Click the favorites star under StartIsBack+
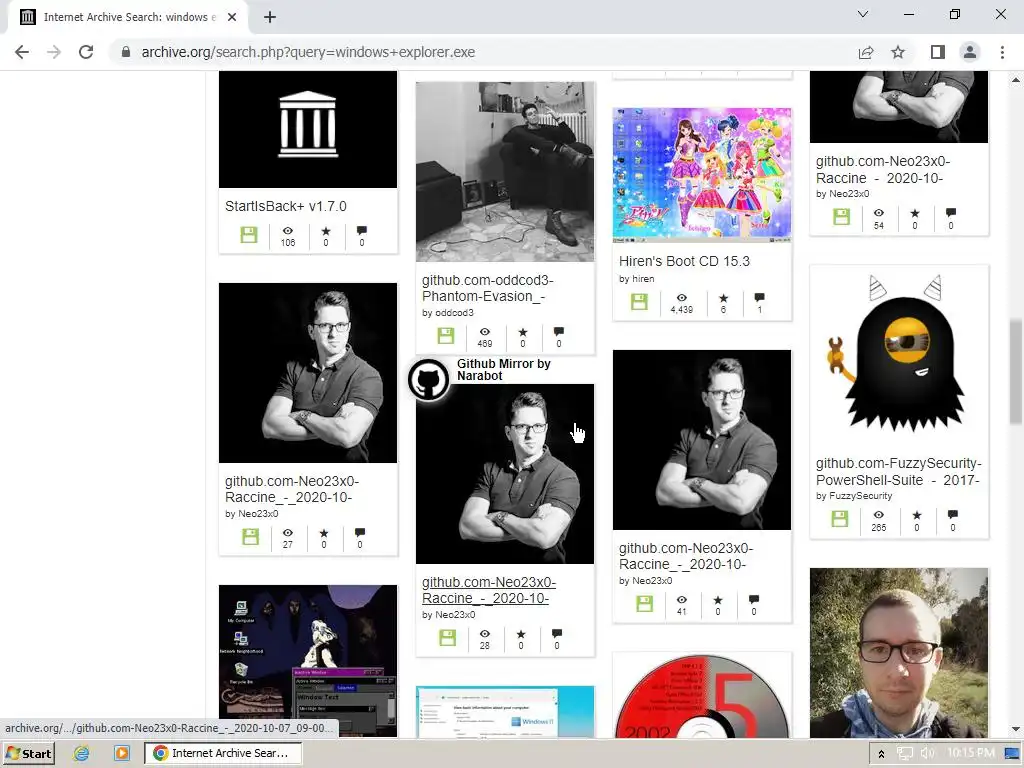Image resolution: width=1024 pixels, height=768 pixels. (326, 231)
